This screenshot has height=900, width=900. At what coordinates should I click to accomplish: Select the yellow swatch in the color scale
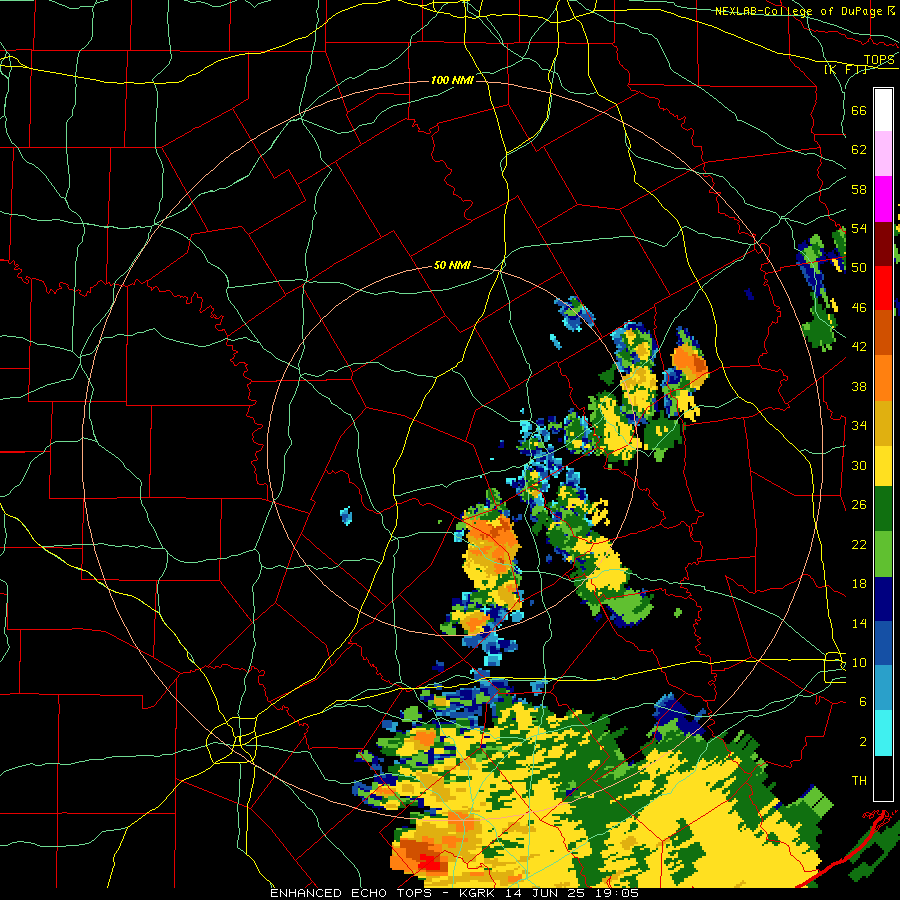tap(883, 465)
